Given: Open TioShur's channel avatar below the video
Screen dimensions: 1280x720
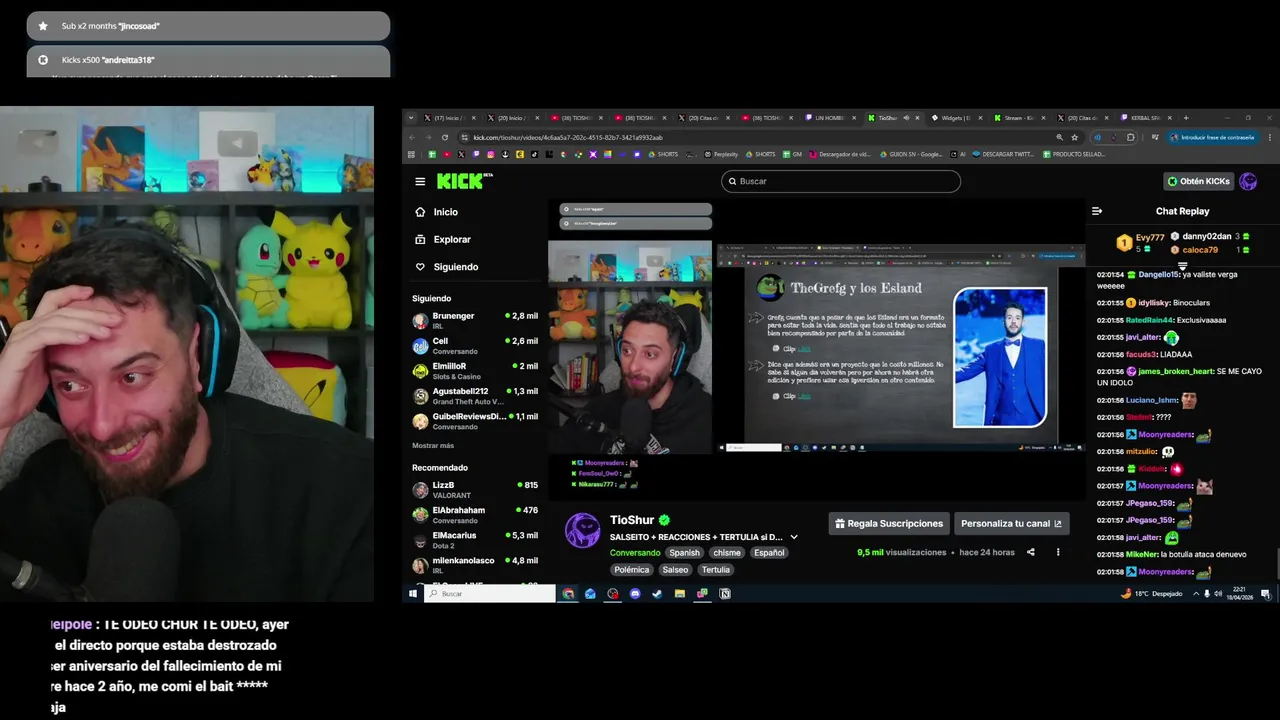Looking at the screenshot, I should point(583,530).
